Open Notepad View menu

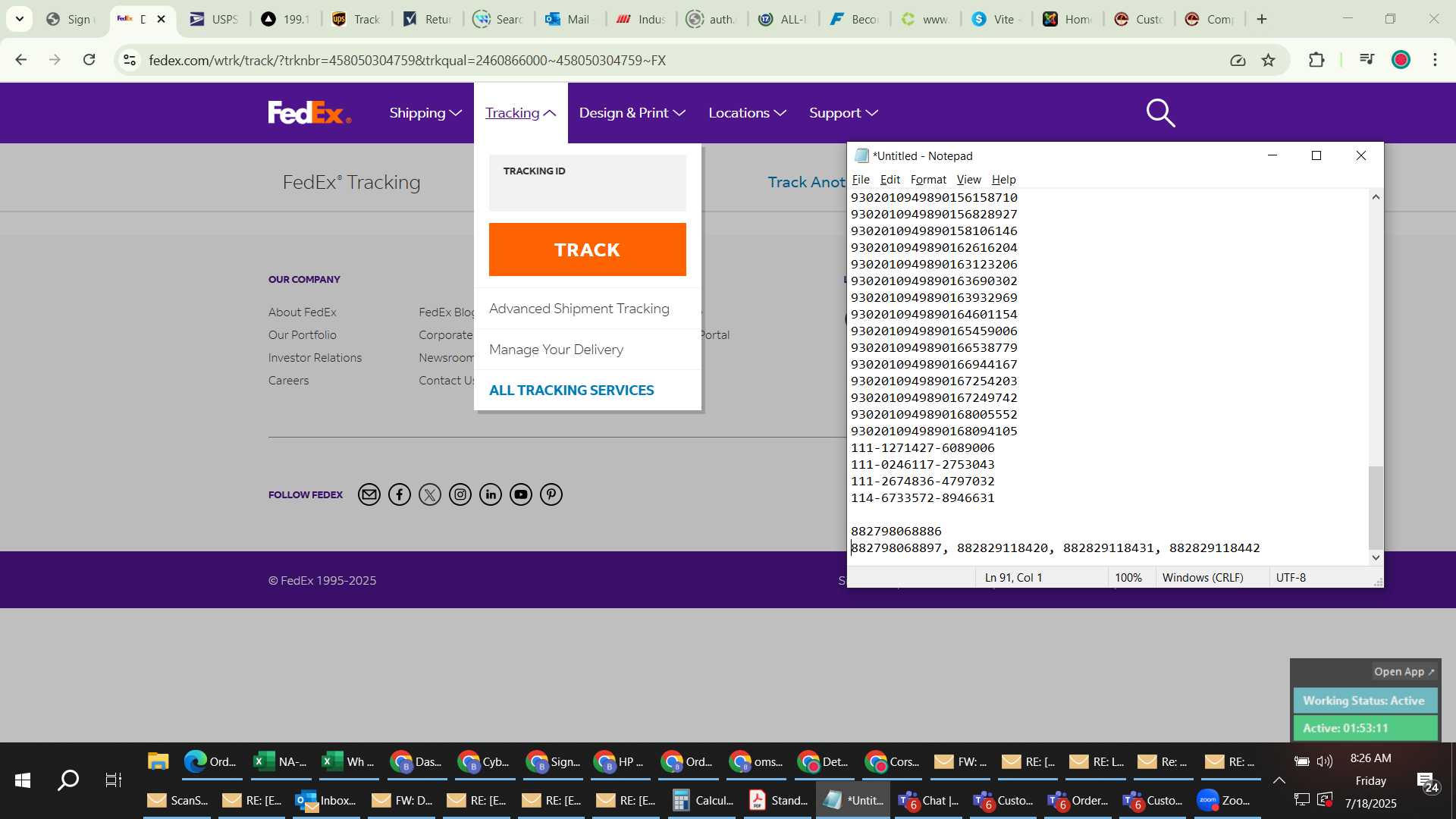point(968,180)
